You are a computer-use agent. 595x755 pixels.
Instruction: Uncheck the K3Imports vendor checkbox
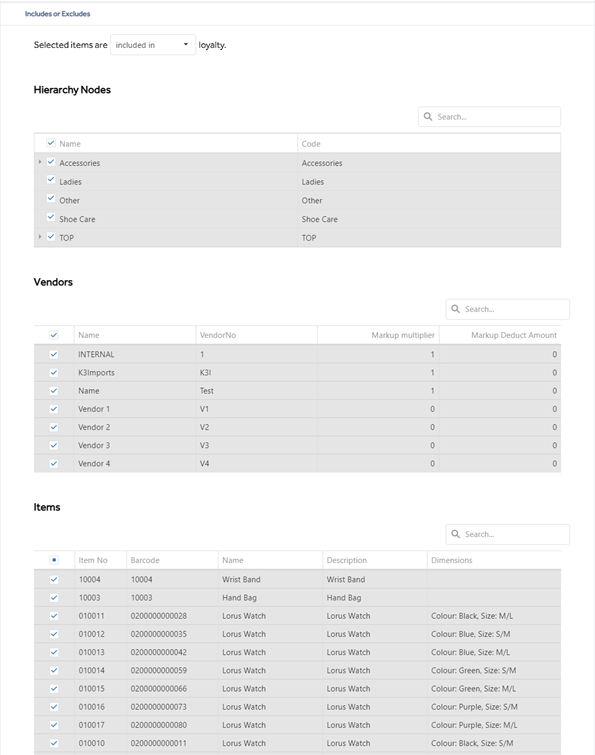point(54,373)
